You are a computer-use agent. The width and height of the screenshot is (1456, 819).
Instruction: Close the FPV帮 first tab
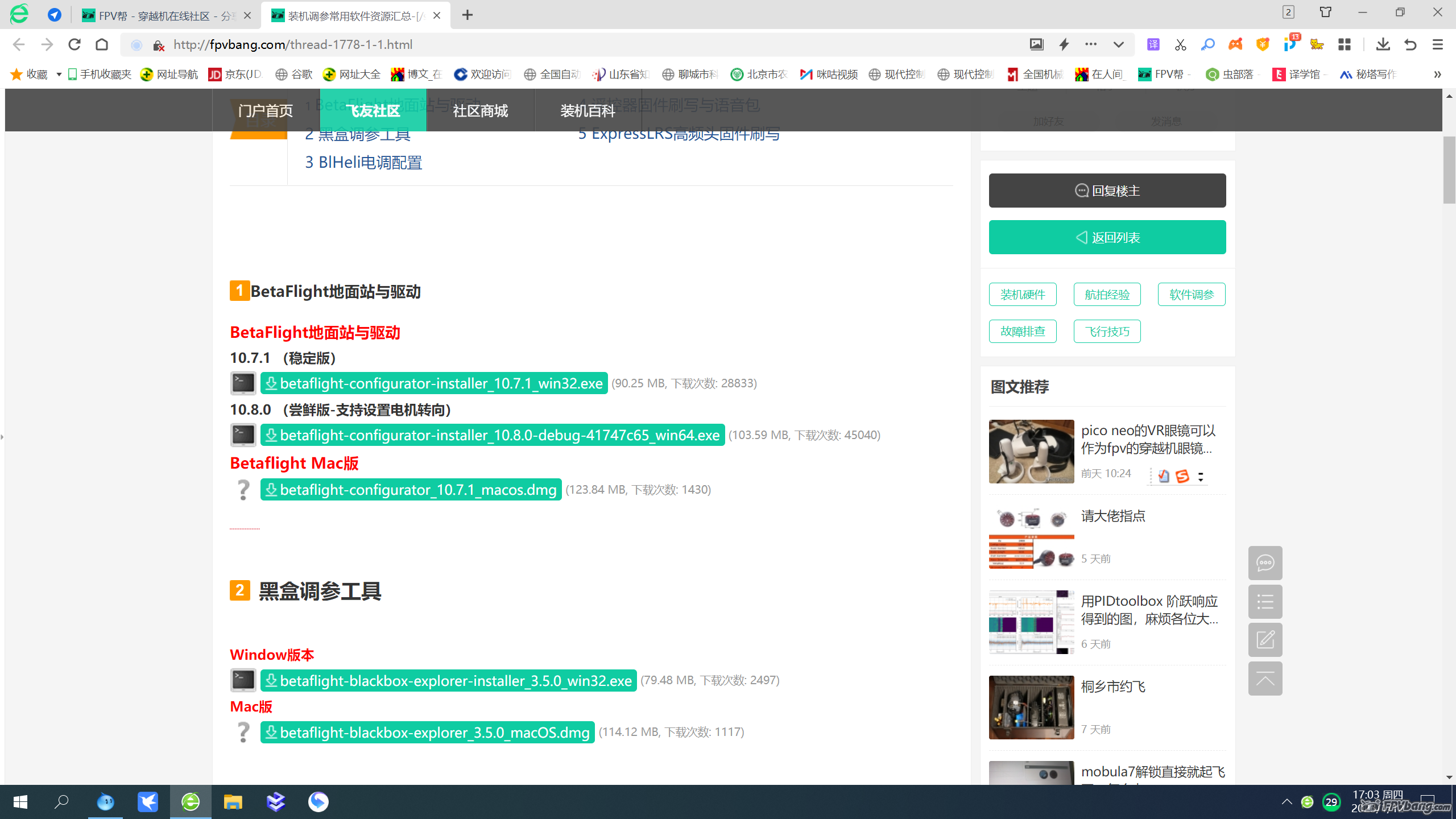tap(247, 15)
